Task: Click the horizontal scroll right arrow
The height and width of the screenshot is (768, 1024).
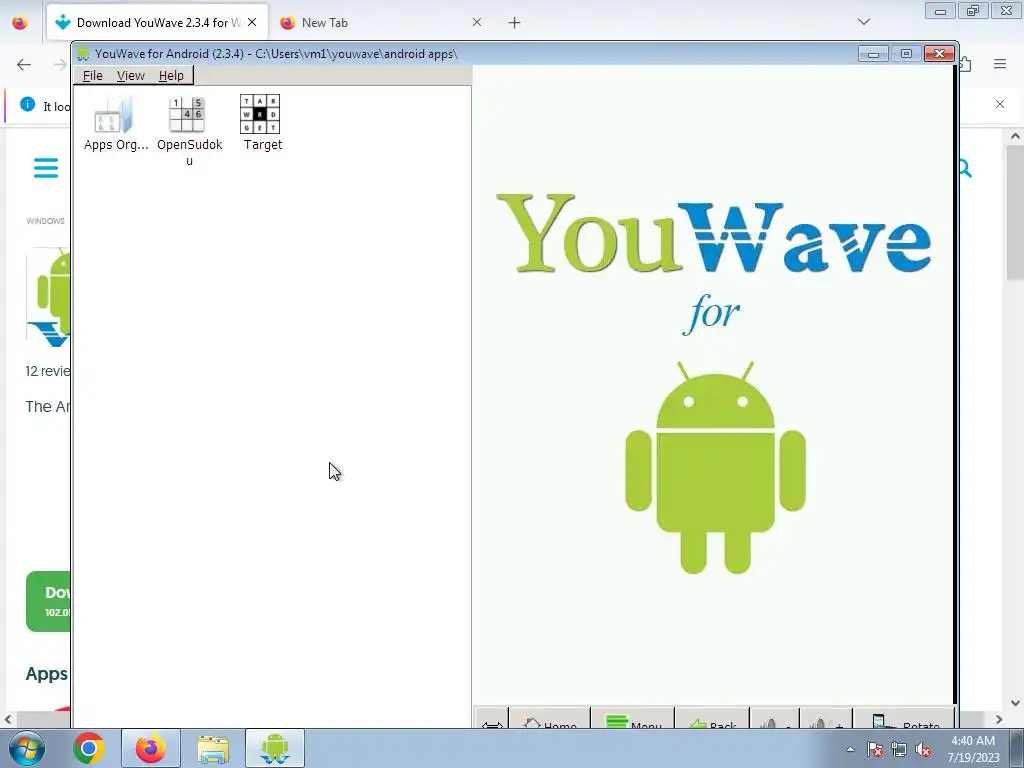Action: click(999, 719)
